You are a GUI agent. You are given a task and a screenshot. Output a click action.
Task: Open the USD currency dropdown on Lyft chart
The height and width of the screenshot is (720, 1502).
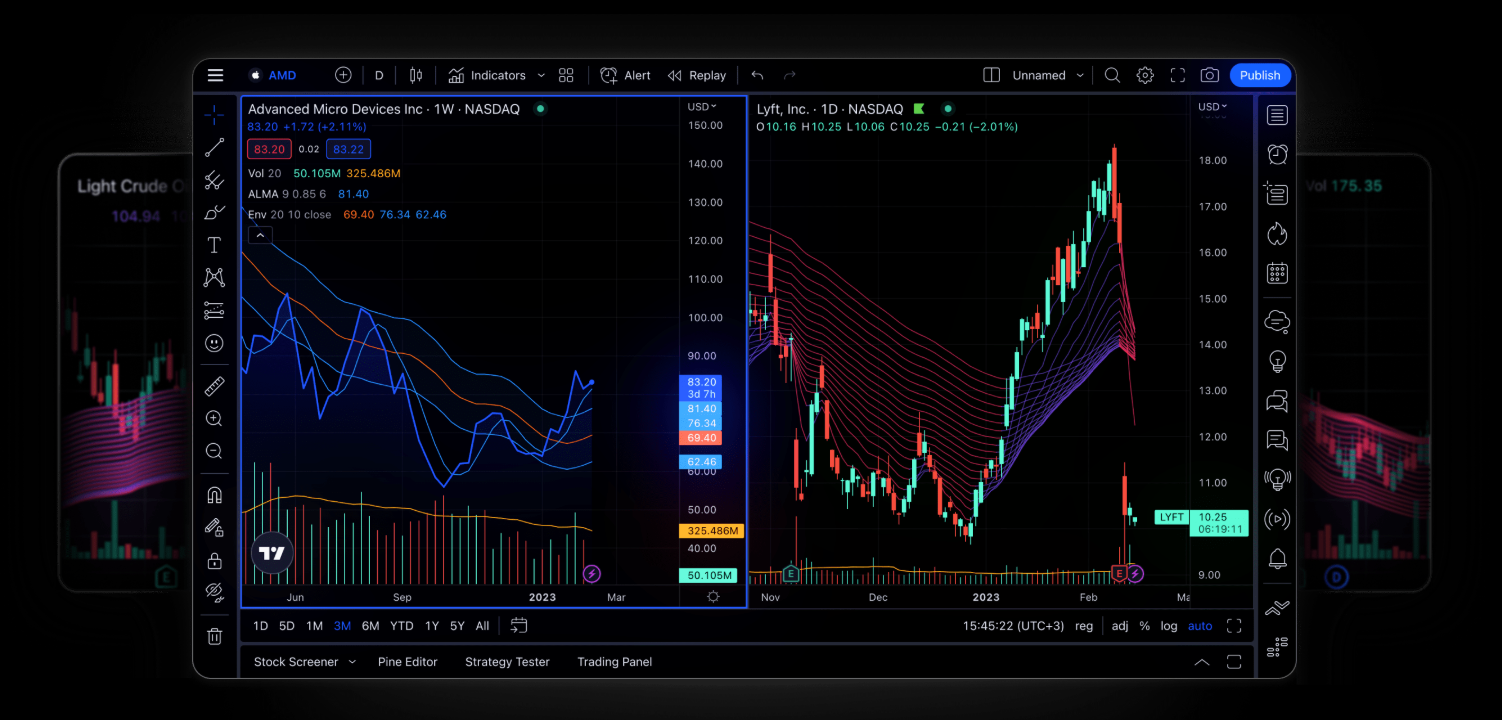click(x=1213, y=106)
